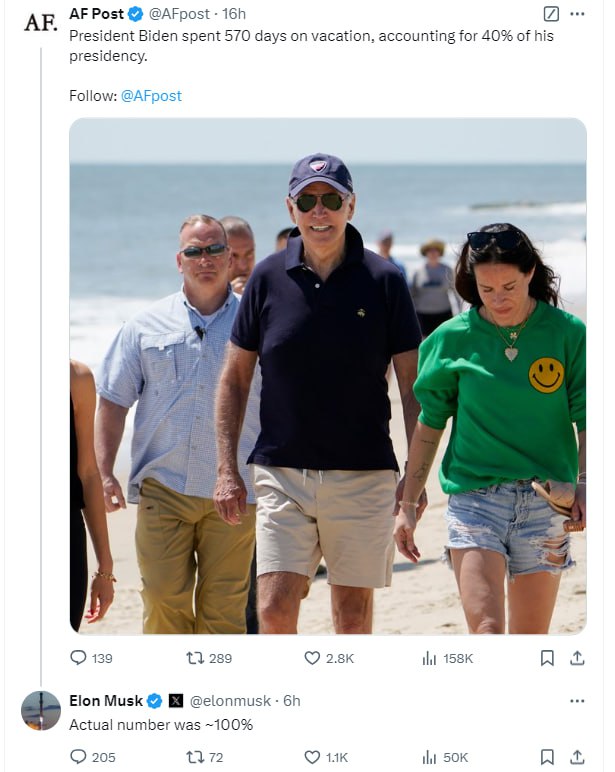Share the AF Post tweet
The width and height of the screenshot is (615, 772).
(577, 658)
